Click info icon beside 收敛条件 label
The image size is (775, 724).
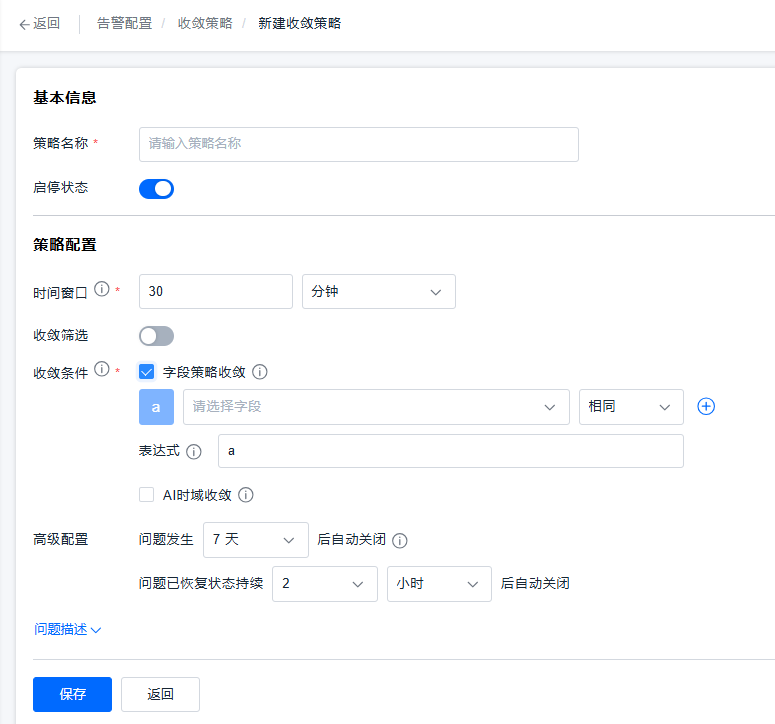pyautogui.click(x=102, y=370)
